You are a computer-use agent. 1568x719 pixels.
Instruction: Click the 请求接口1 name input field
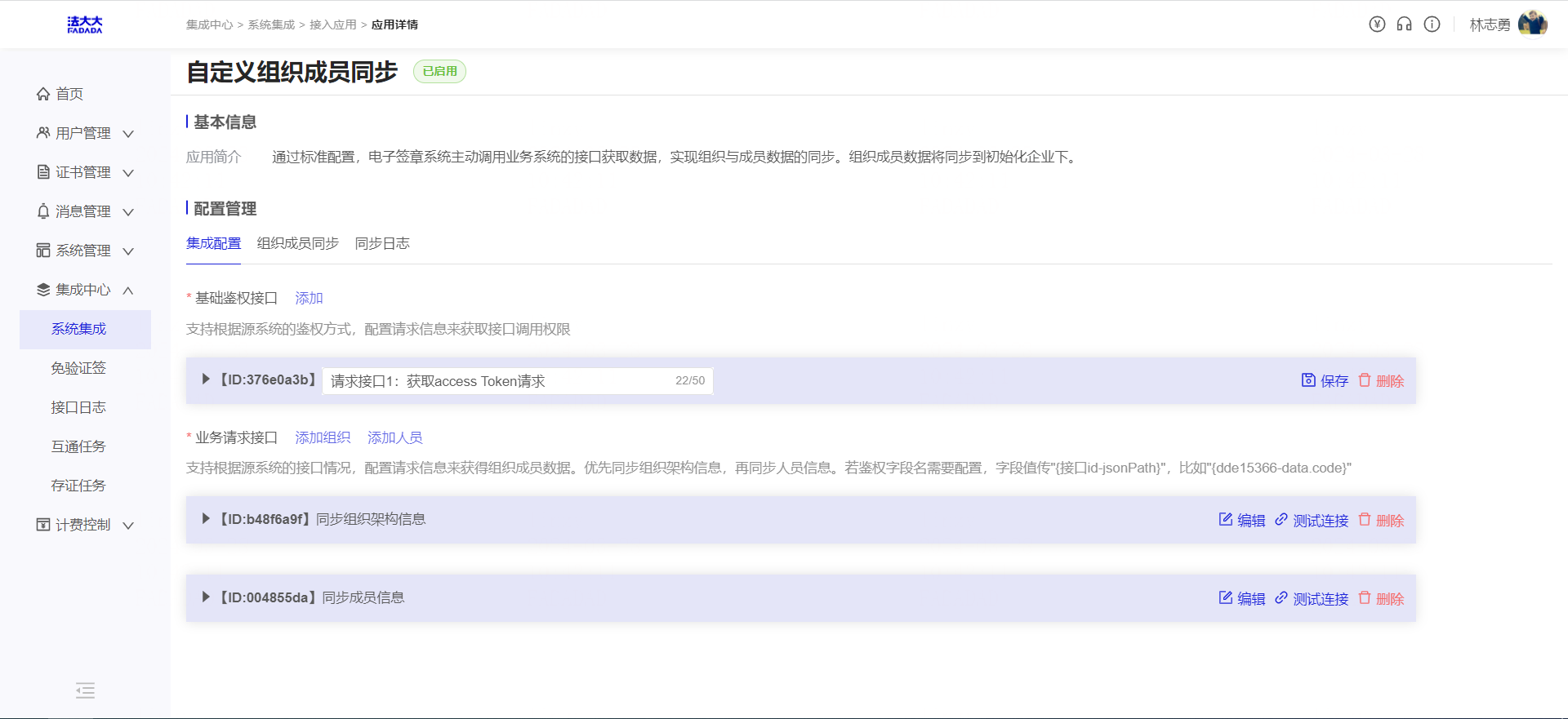518,381
